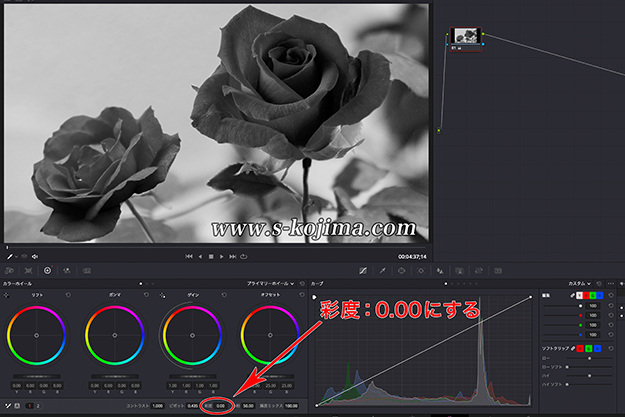Image resolution: width=625 pixels, height=417 pixels.
Task: Toggle loop playback icon
Action: click(244, 257)
